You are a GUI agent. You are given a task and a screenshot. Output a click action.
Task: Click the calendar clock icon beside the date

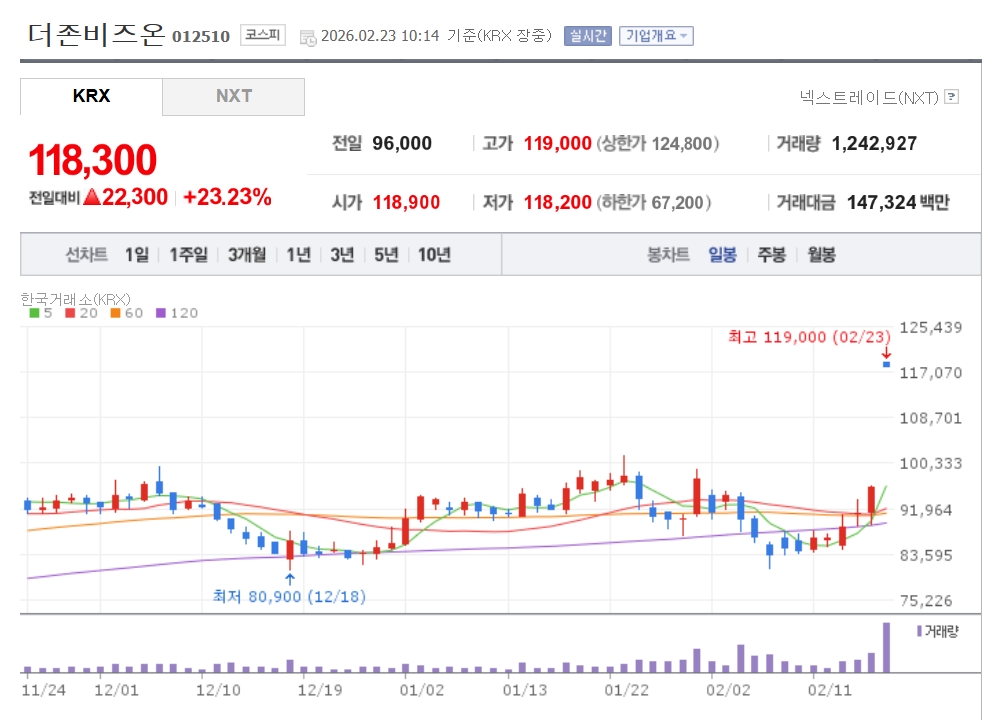pos(308,37)
